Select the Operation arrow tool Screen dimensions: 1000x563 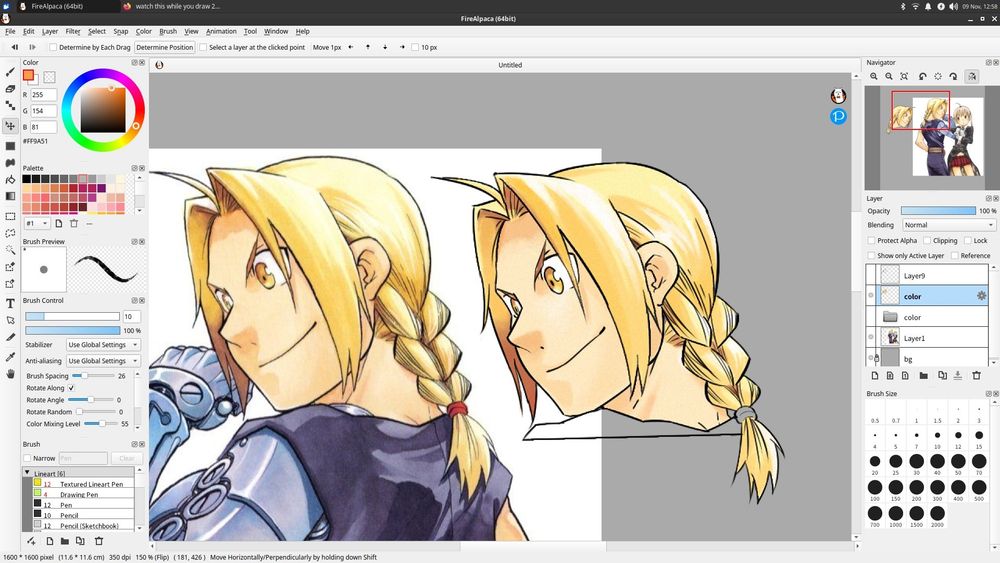(10, 320)
